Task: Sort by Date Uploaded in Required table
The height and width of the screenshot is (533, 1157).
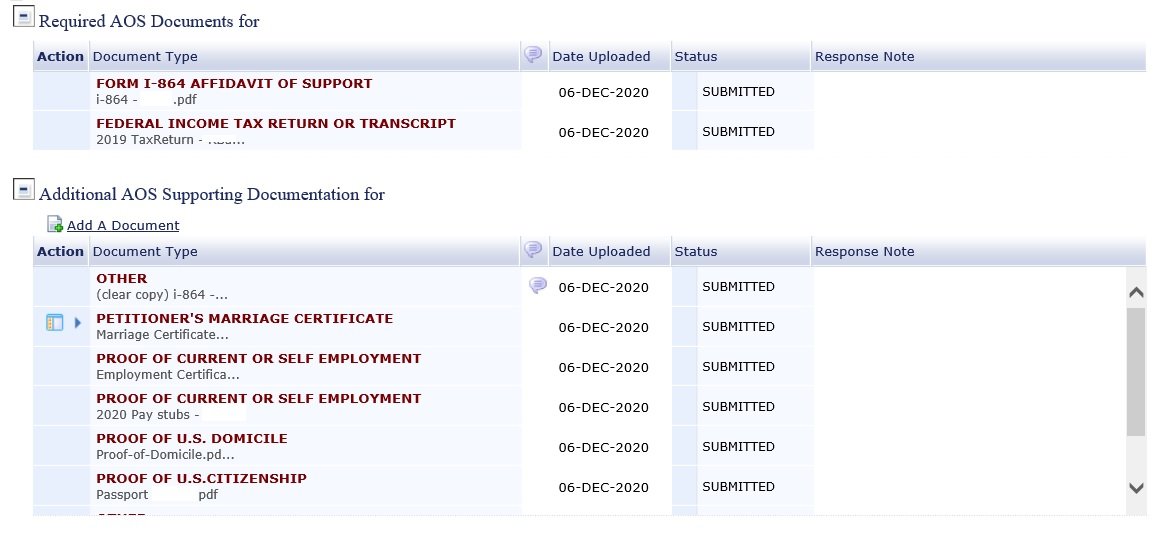Action: tap(601, 57)
